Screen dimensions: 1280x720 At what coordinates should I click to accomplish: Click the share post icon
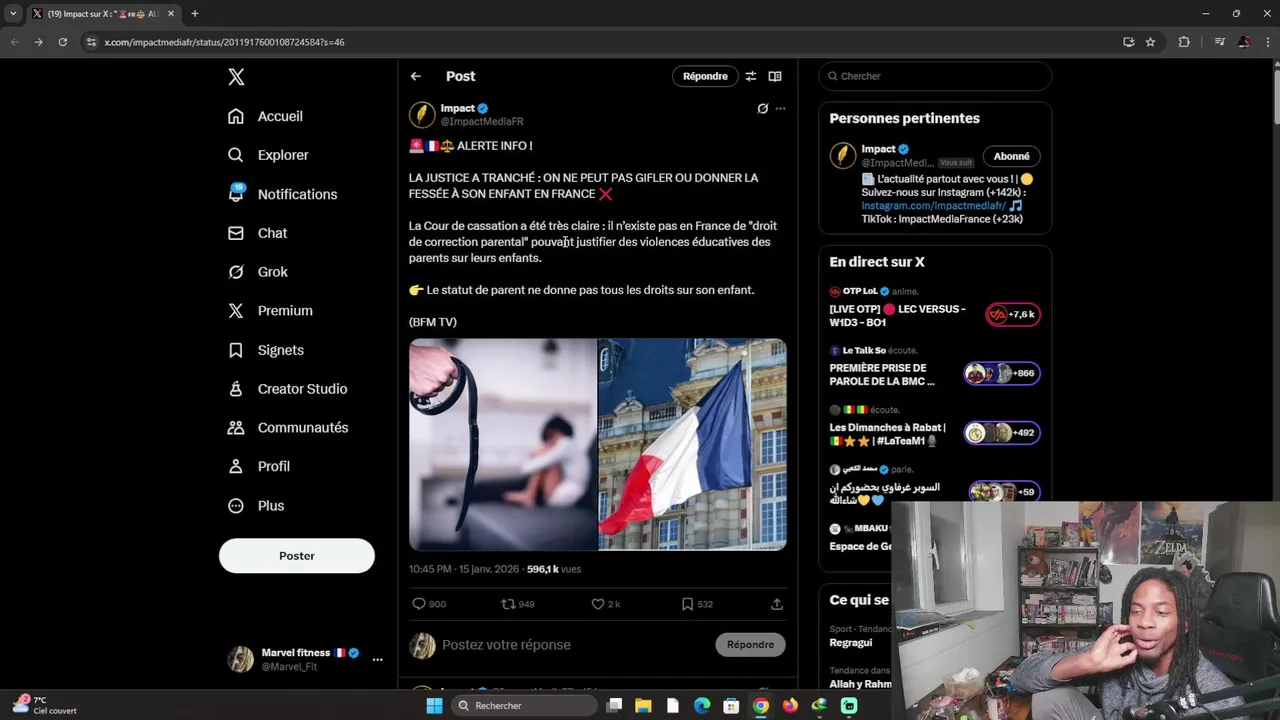pyautogui.click(x=777, y=604)
